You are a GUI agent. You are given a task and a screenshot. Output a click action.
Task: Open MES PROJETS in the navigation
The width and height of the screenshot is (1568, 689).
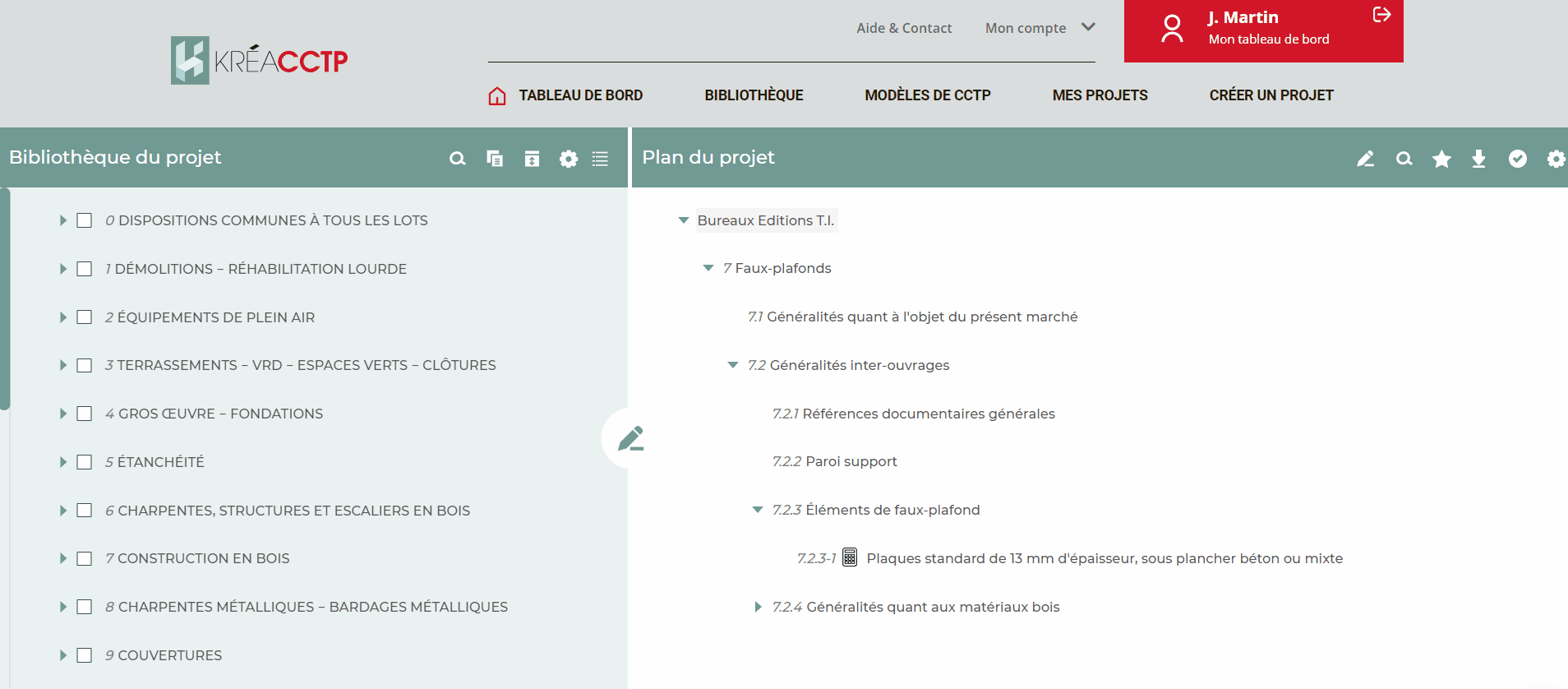tap(1100, 95)
